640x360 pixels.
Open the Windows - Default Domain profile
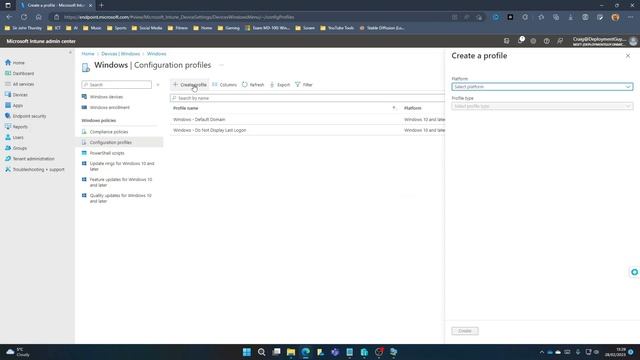[199, 120]
